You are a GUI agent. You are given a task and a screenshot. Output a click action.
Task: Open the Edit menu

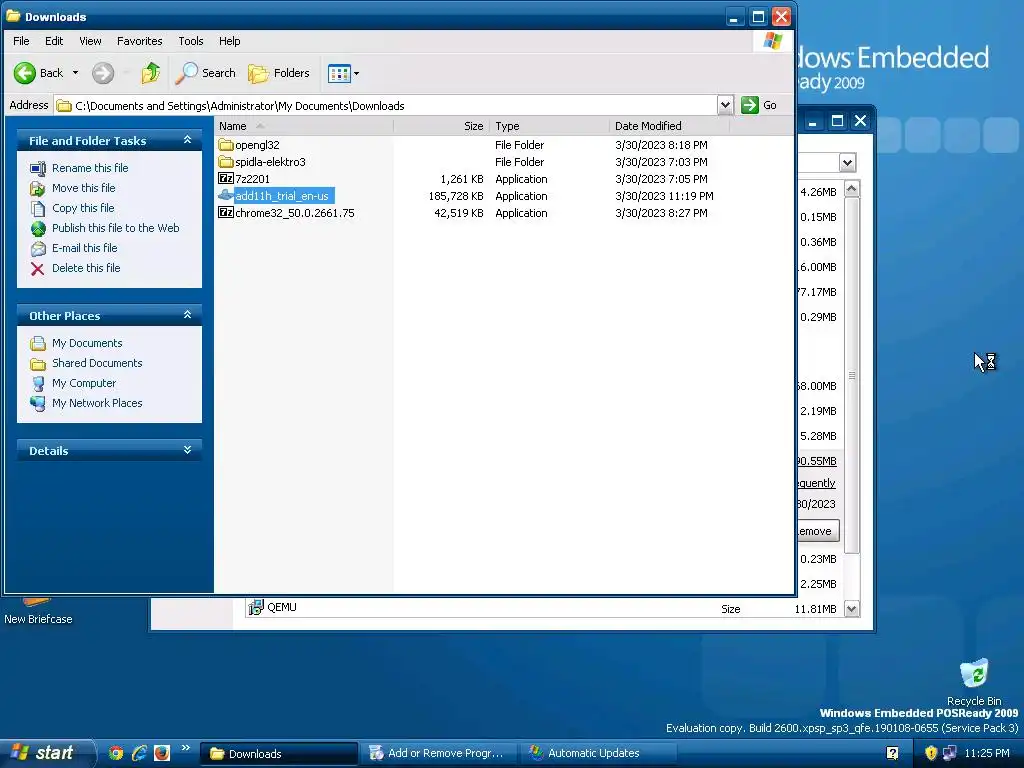tap(54, 41)
